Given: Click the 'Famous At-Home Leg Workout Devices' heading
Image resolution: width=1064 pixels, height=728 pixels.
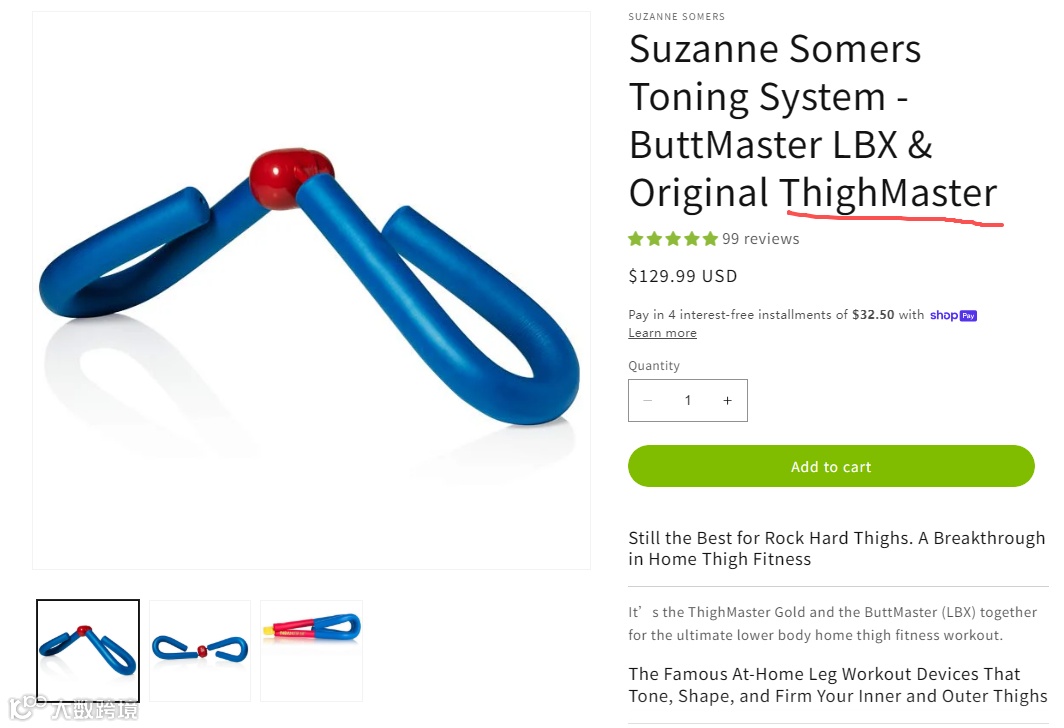Looking at the screenshot, I should coord(838,685).
